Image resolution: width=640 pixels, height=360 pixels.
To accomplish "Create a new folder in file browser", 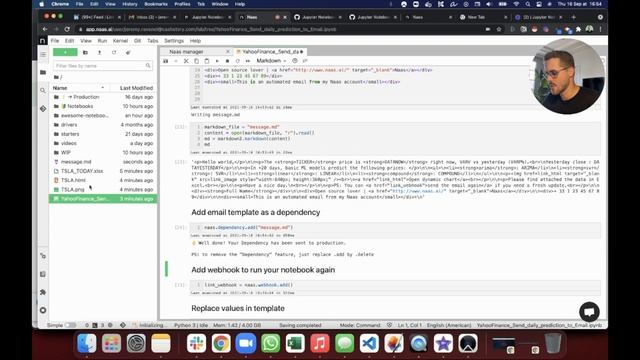I will [85, 52].
